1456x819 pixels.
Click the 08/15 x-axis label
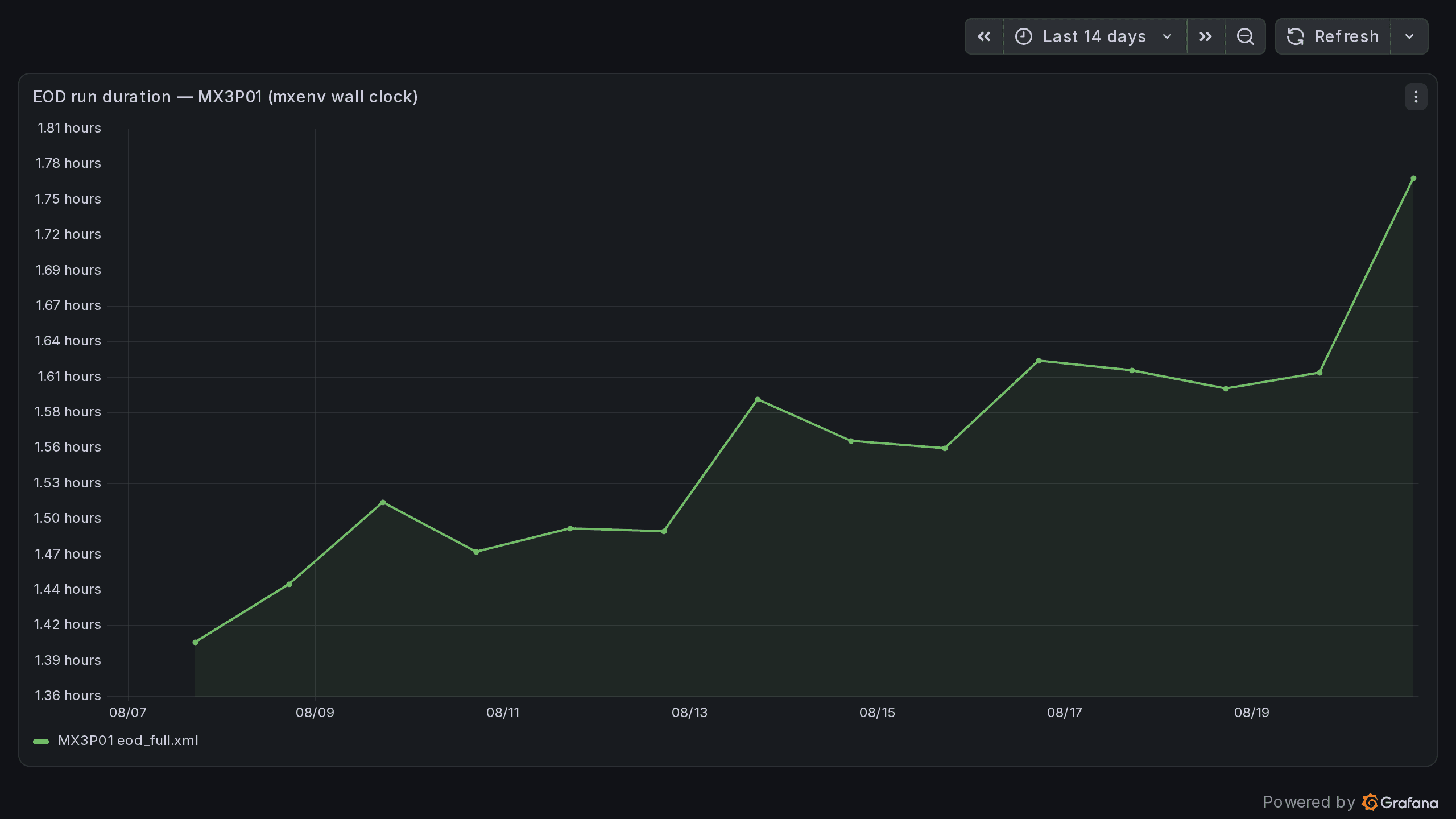(x=877, y=713)
